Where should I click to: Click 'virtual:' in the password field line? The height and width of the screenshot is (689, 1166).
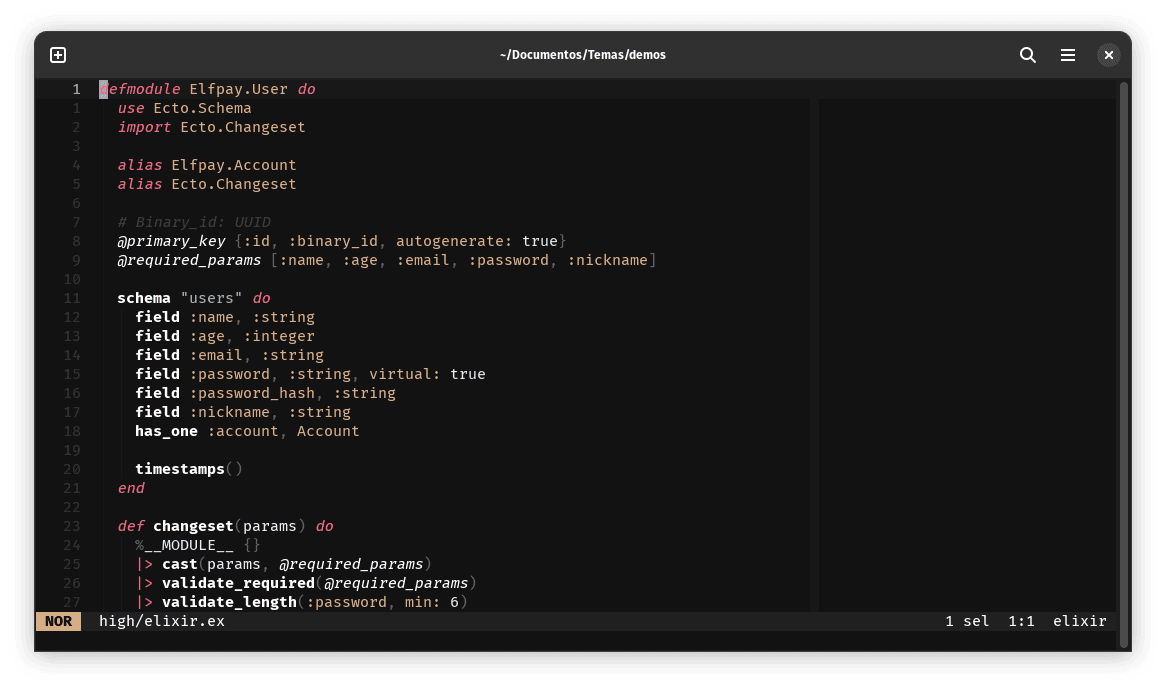click(405, 374)
